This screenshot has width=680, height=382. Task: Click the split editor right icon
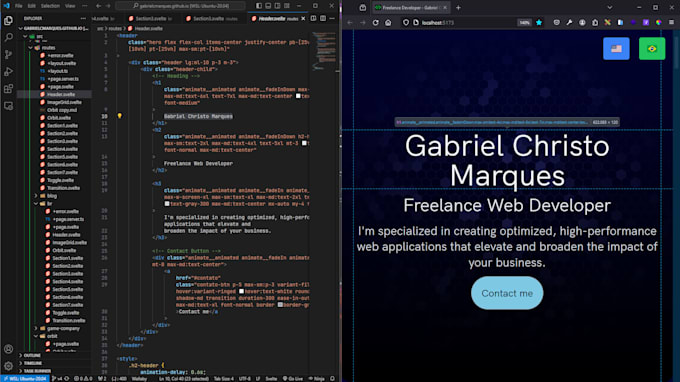click(x=323, y=19)
